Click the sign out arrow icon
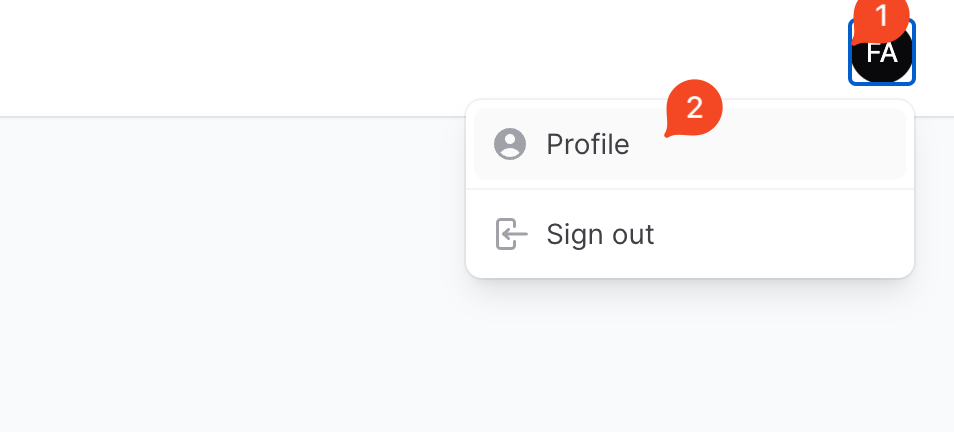 (x=511, y=235)
